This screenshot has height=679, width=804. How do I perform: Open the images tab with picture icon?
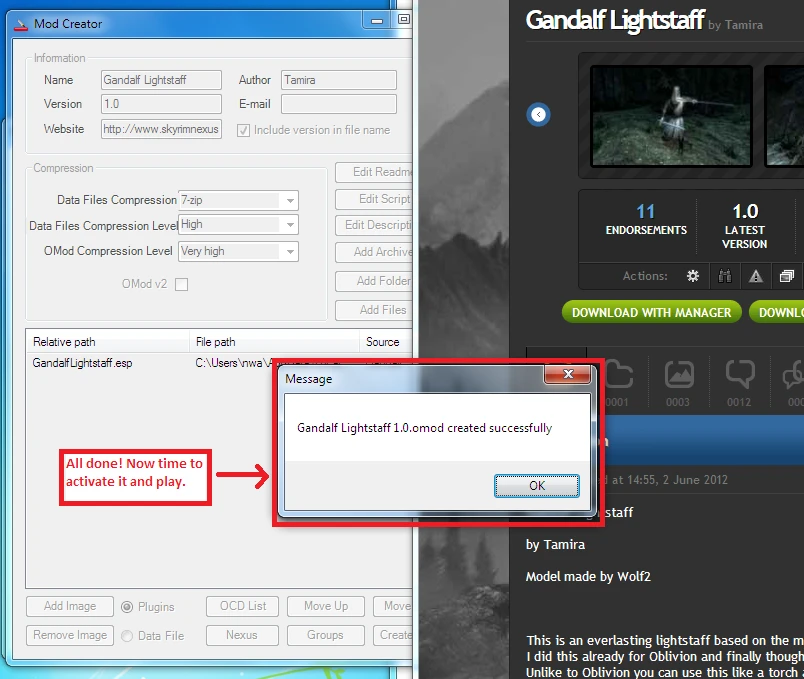coord(679,375)
